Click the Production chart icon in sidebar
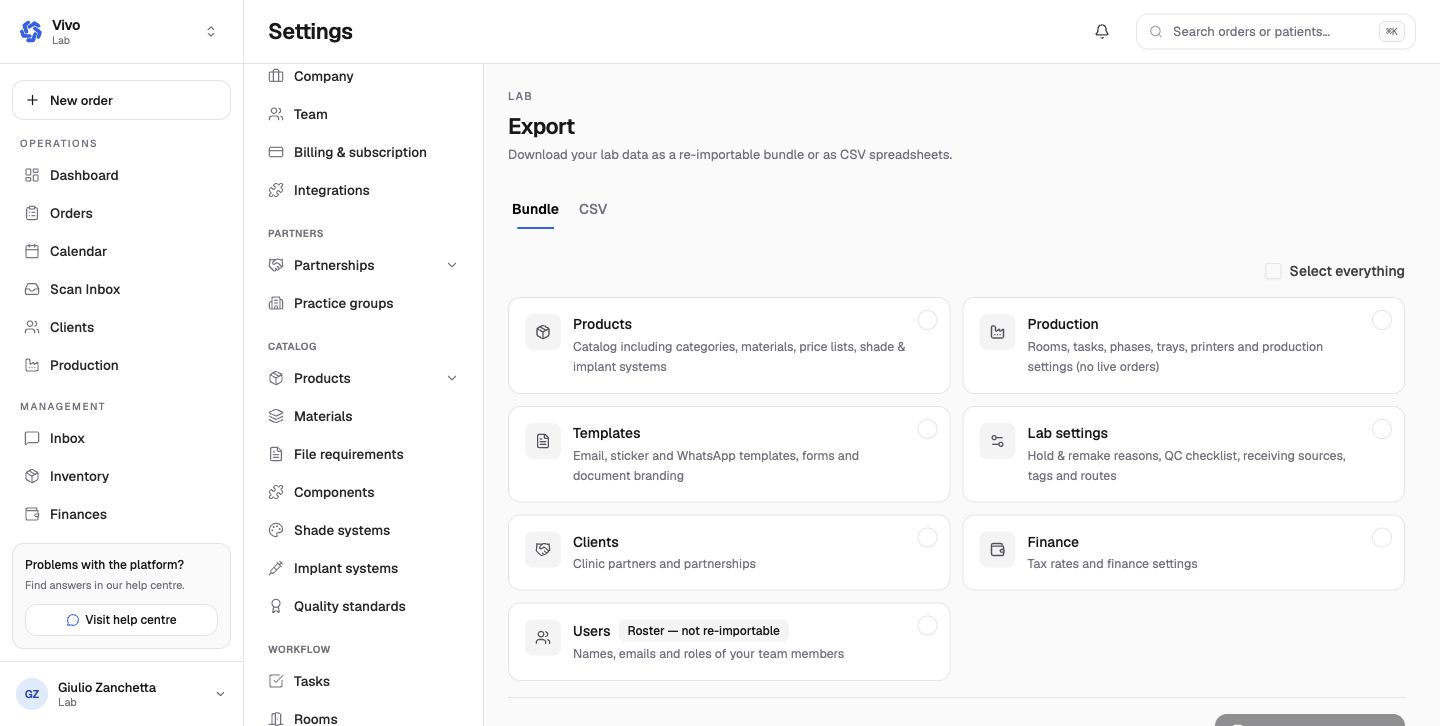This screenshot has width=1440, height=726. pyautogui.click(x=32, y=365)
